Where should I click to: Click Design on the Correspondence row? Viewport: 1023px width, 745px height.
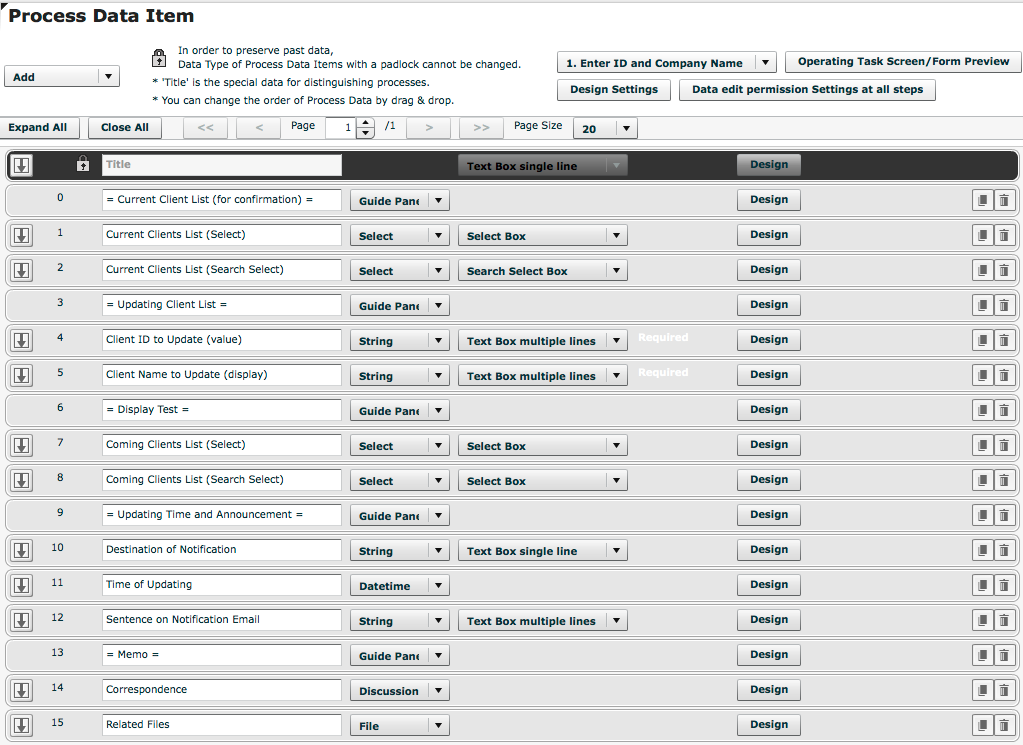(768, 689)
